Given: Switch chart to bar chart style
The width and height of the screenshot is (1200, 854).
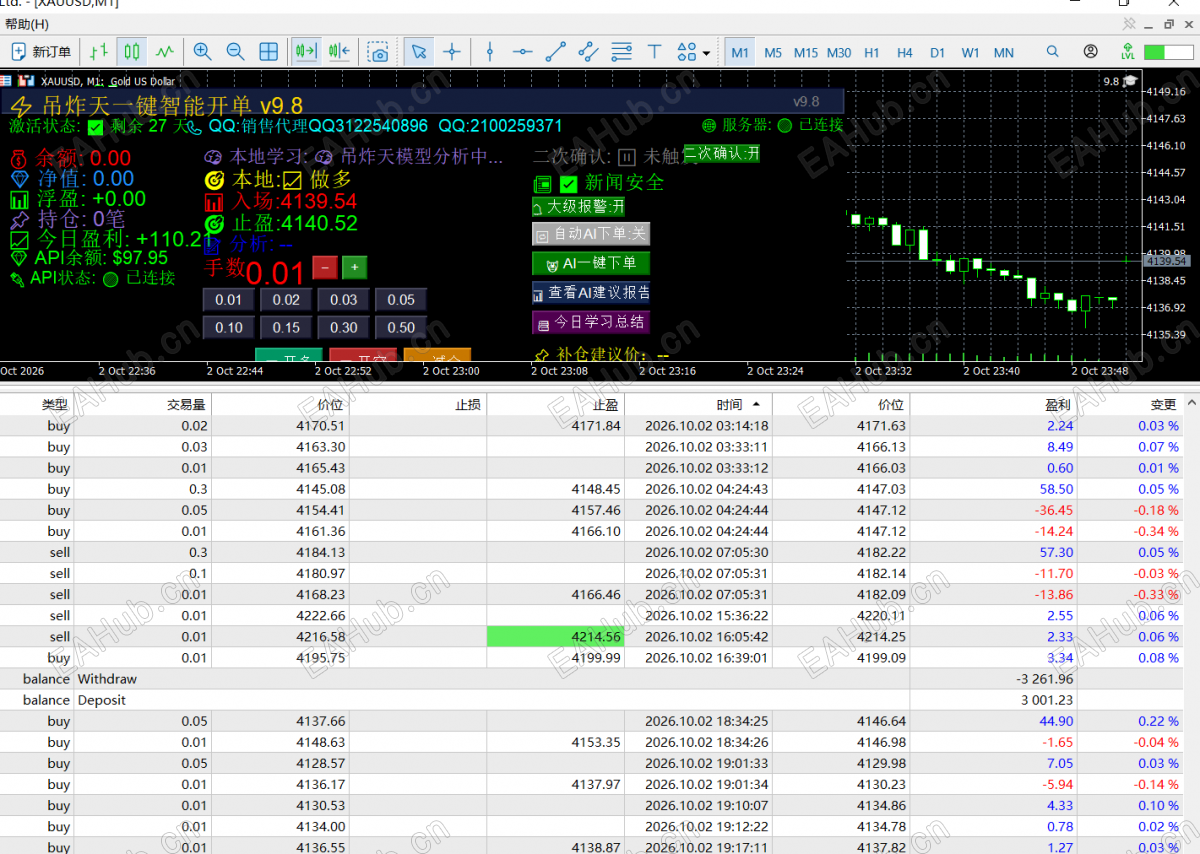Looking at the screenshot, I should [99, 52].
